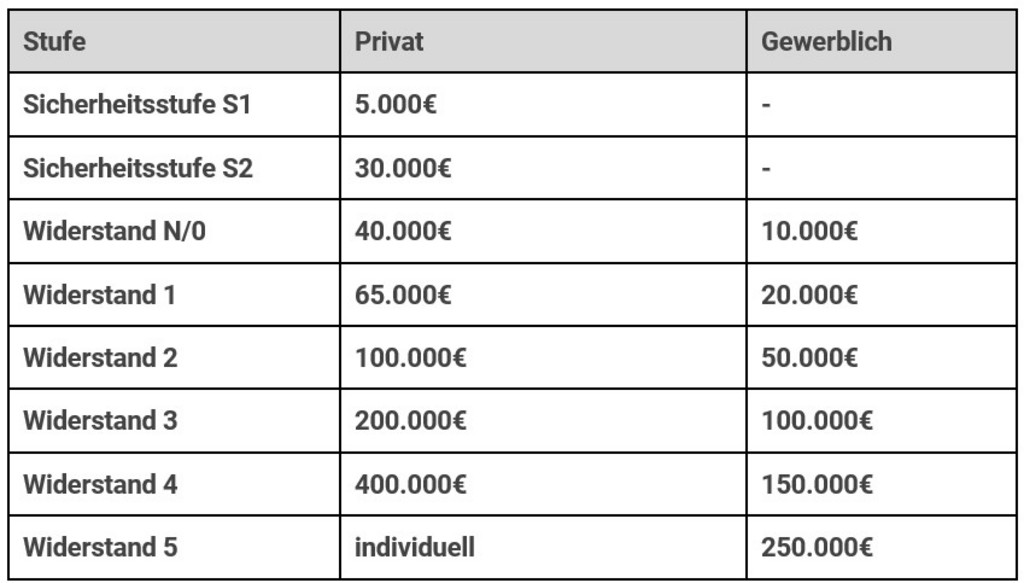Click the 400.000€ Privat value

pos(411,484)
